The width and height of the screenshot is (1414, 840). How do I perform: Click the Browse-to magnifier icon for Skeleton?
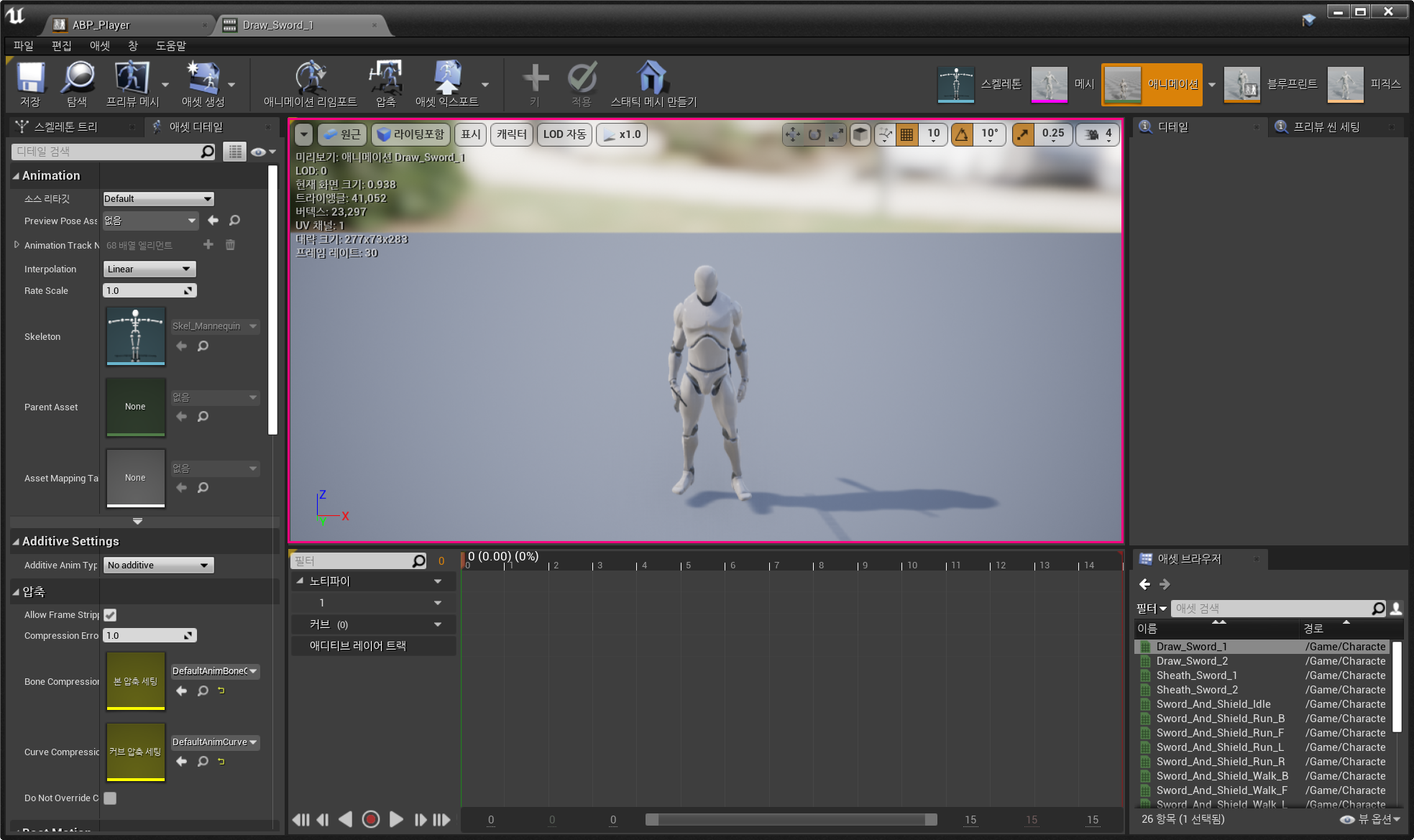pos(203,346)
